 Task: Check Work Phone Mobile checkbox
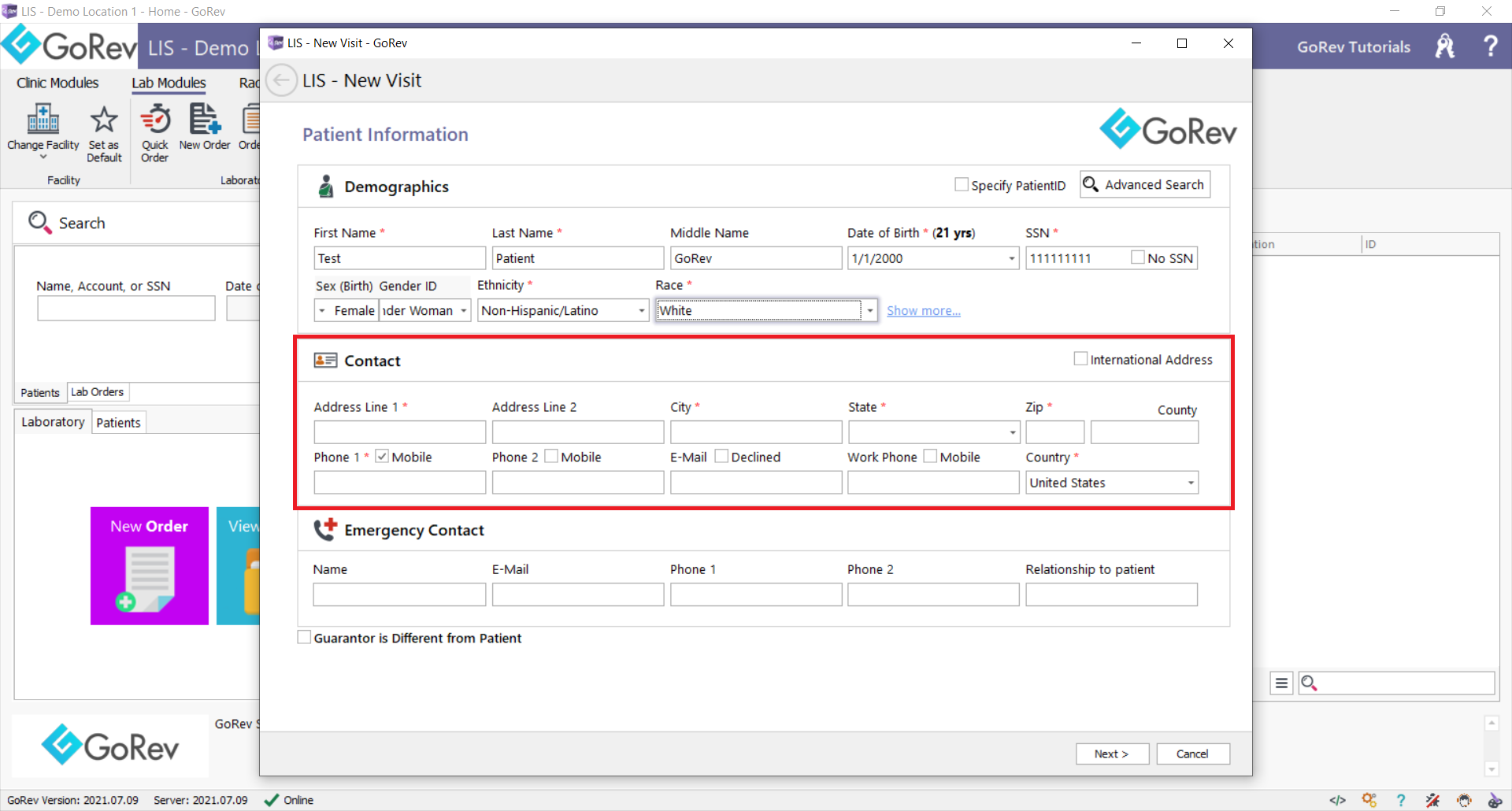coord(930,456)
